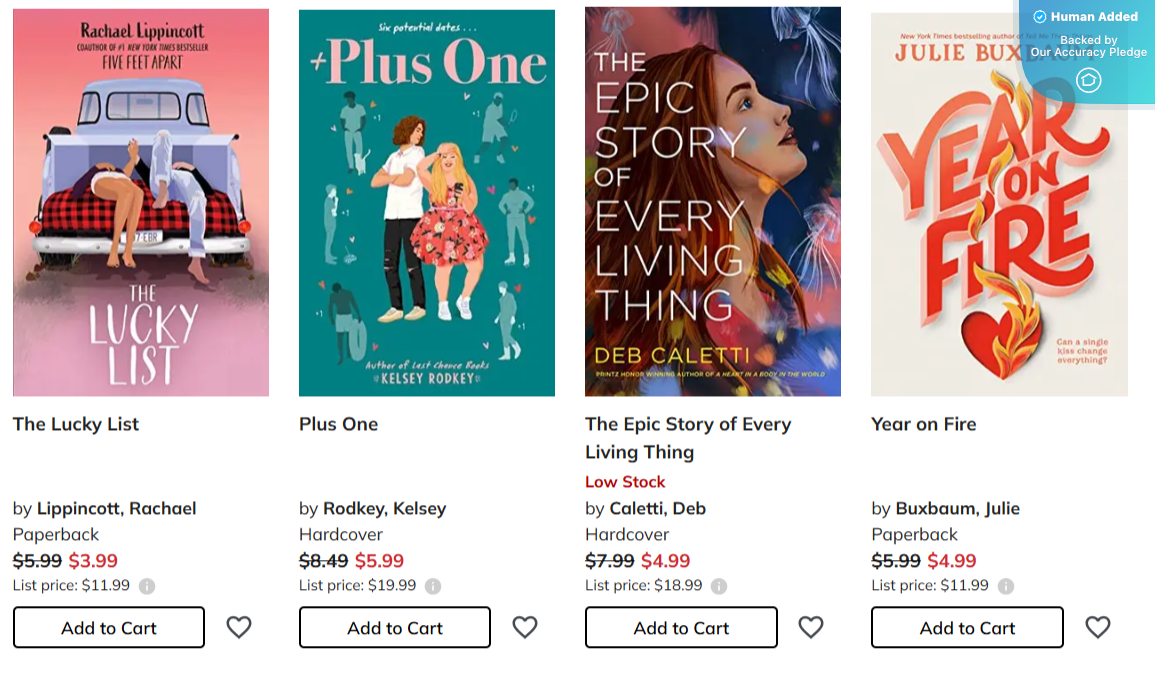The image size is (1155, 692).
Task: Open the Year on Fire cover thumbnail
Action: click(999, 201)
